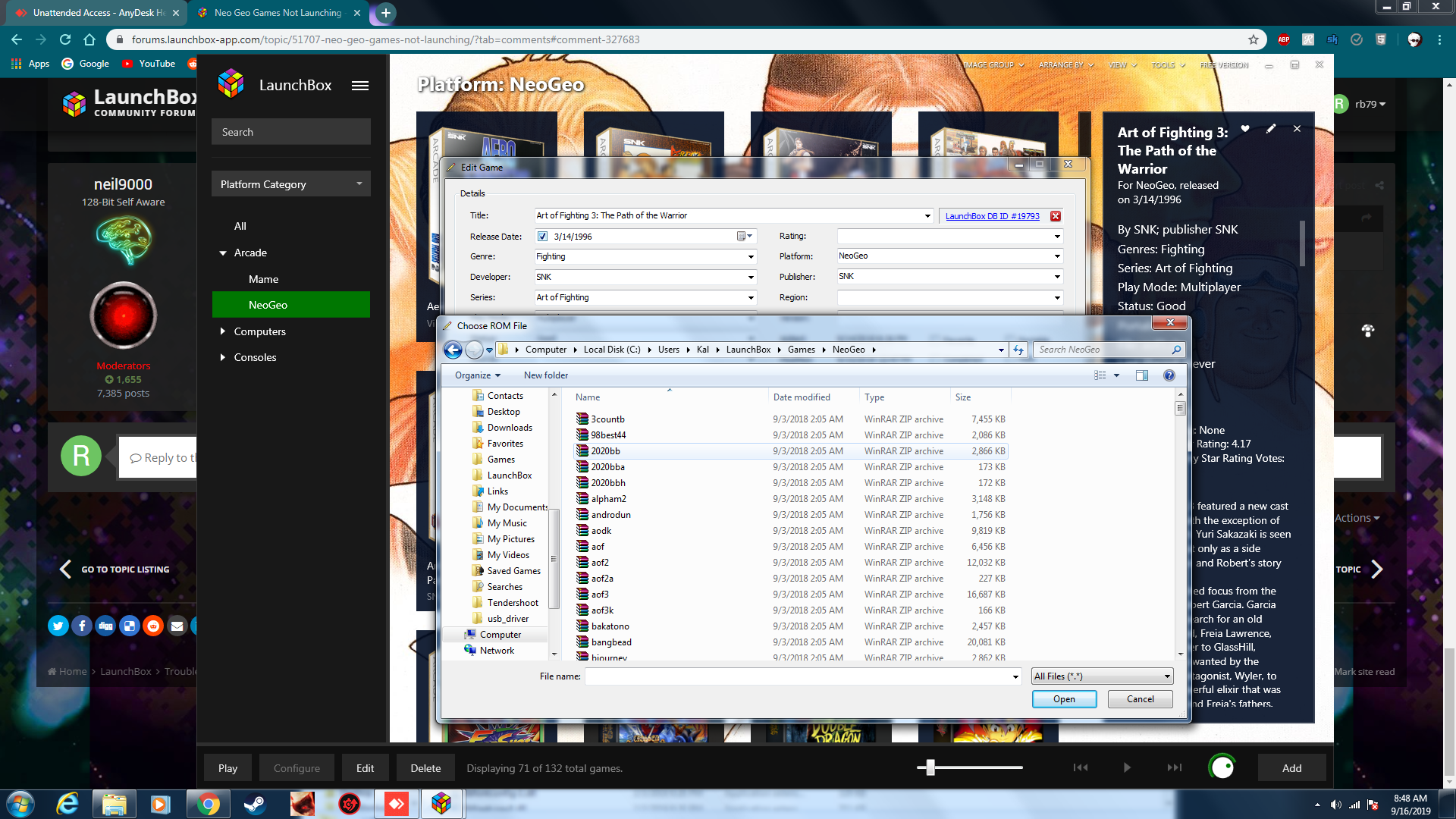Open the Series dropdown
The image size is (1456, 819).
pos(751,298)
